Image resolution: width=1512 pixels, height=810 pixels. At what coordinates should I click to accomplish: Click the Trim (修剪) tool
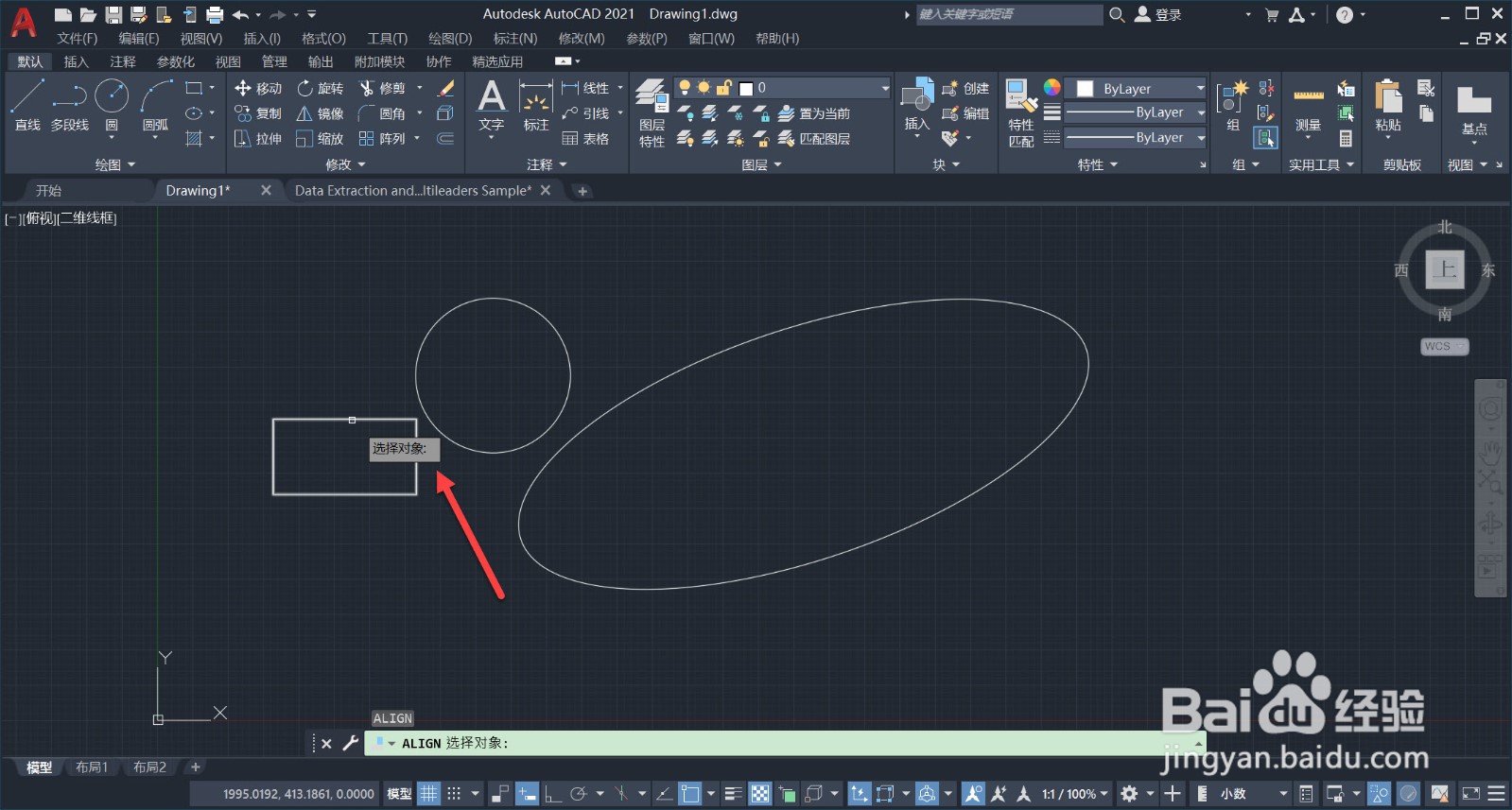(x=382, y=88)
